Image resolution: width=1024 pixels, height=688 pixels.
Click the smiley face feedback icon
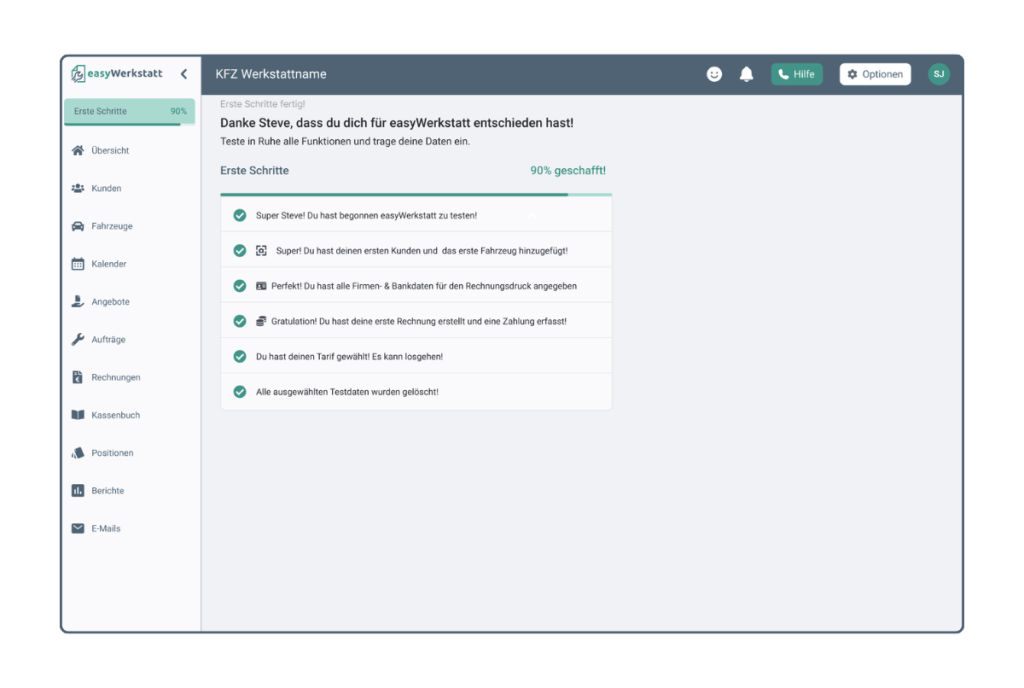pos(714,74)
